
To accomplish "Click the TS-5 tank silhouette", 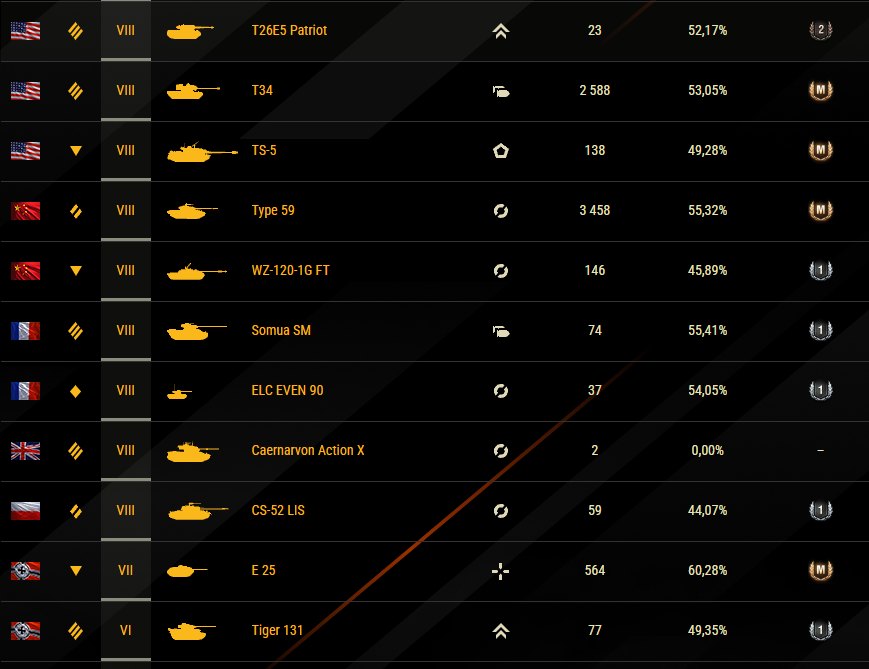I will click(202, 152).
